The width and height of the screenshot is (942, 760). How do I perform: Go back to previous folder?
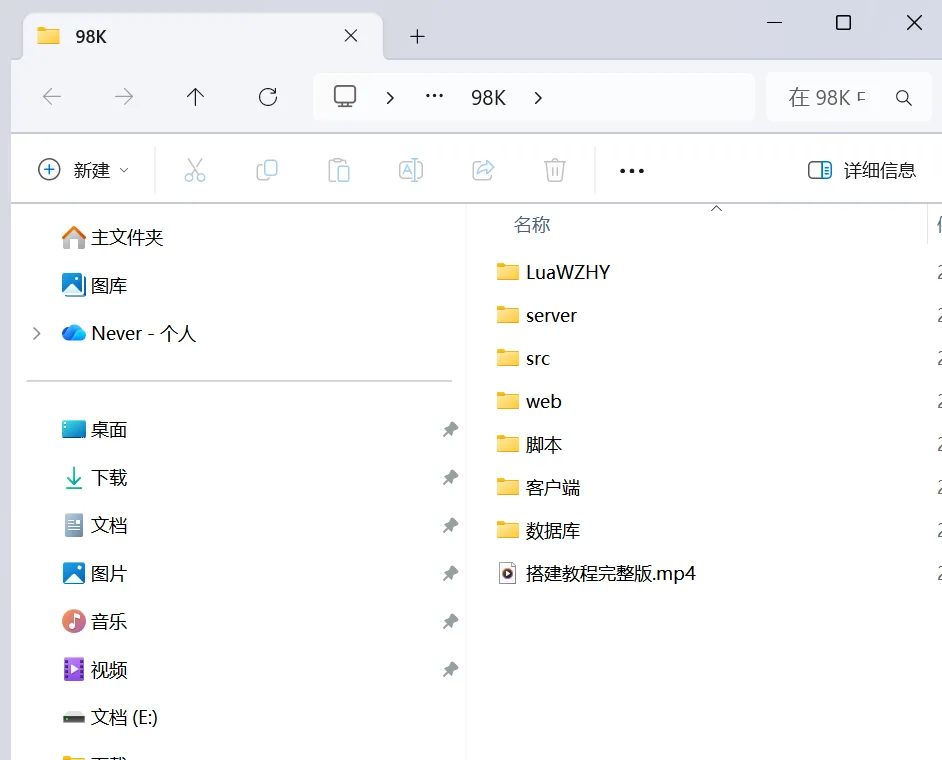click(x=52, y=97)
